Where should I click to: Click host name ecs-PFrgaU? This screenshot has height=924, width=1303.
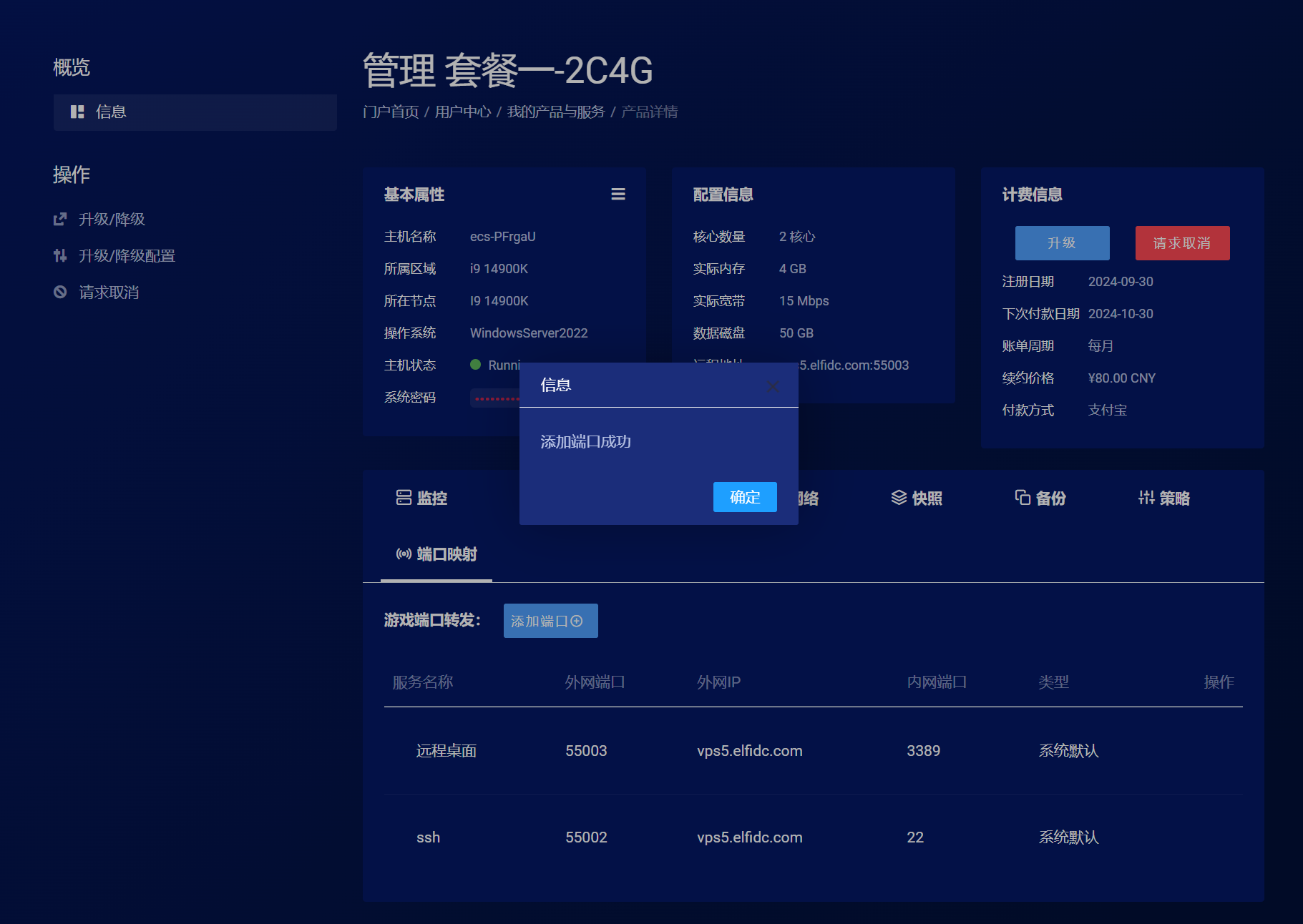(502, 237)
